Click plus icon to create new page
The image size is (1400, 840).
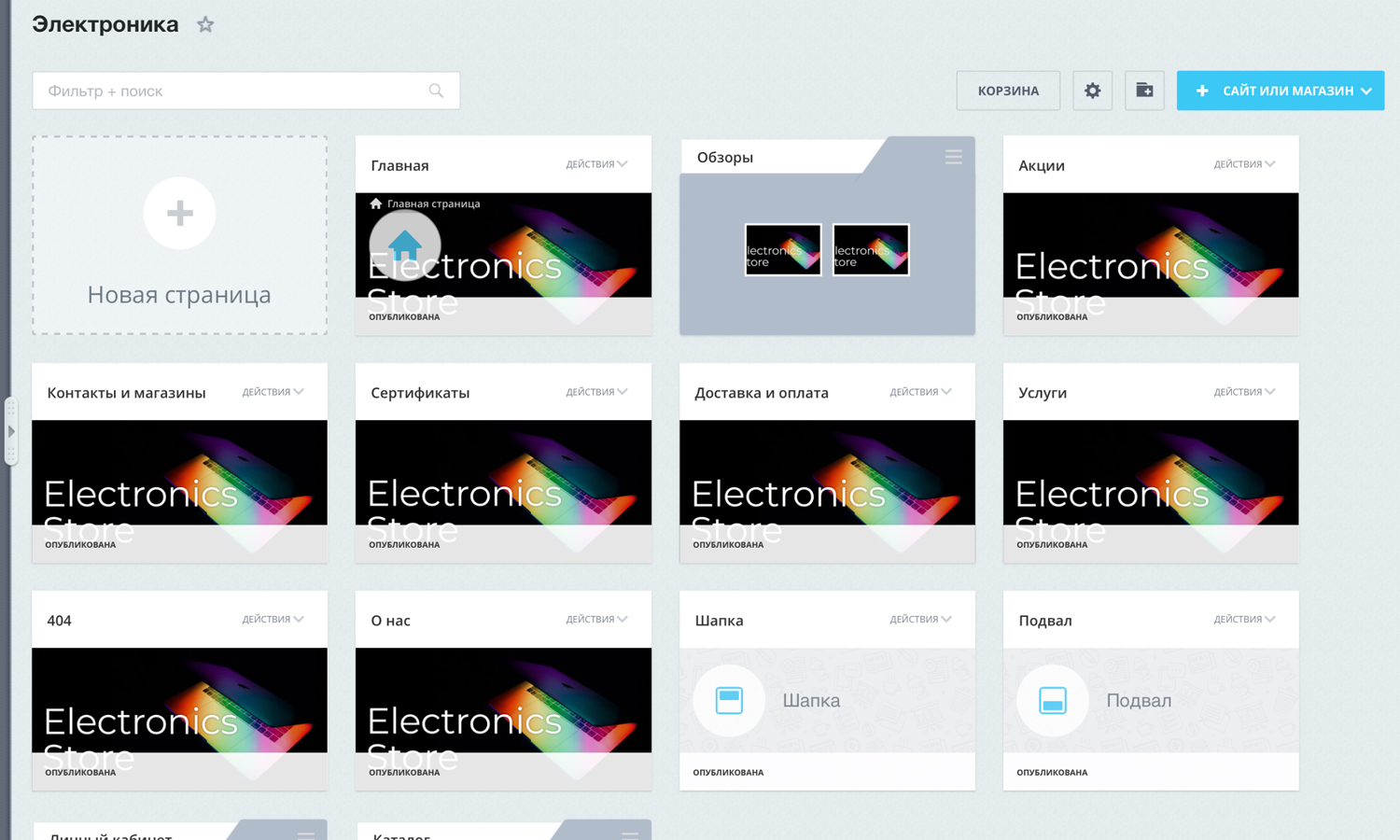pyautogui.click(x=179, y=214)
